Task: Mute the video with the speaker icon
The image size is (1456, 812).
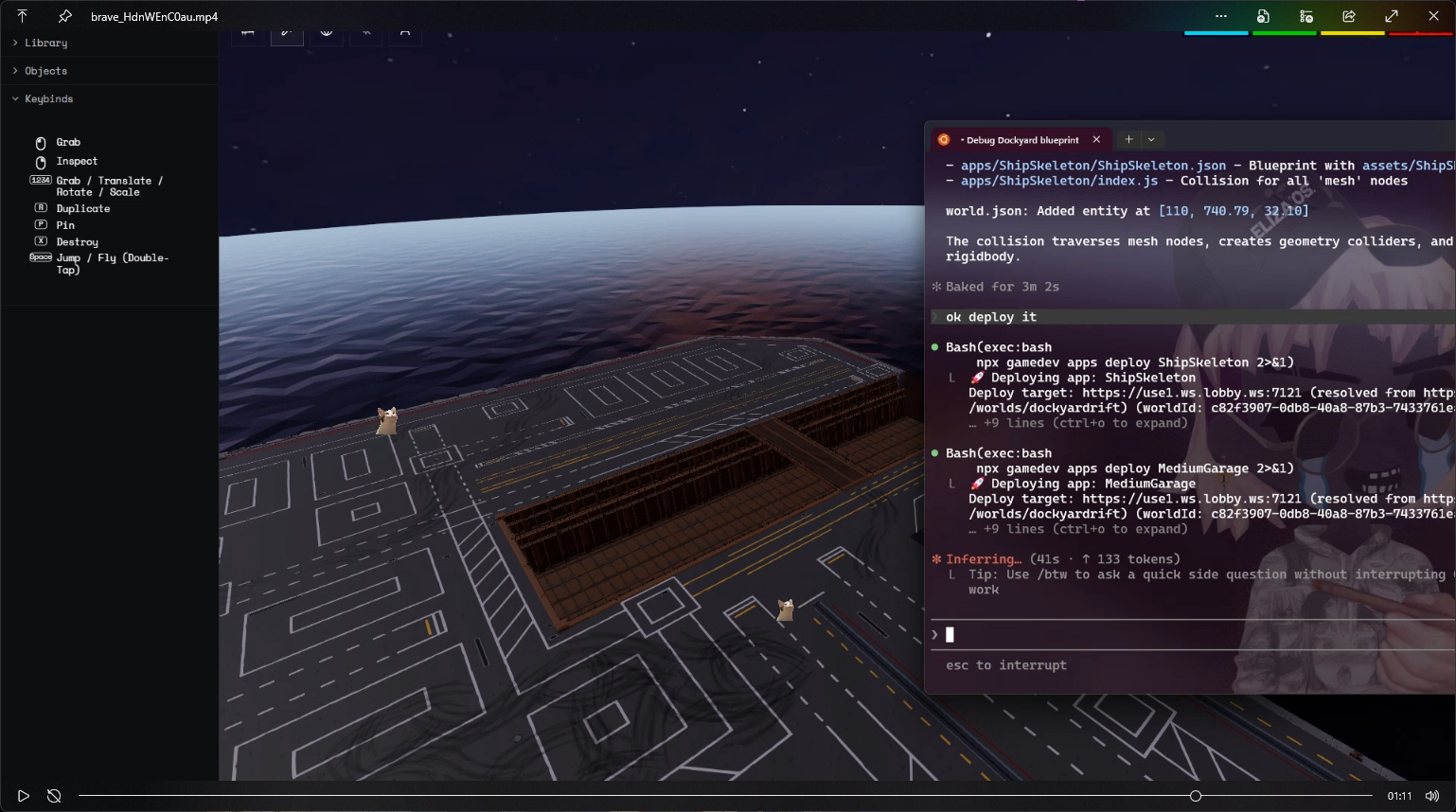Action: click(x=1432, y=796)
